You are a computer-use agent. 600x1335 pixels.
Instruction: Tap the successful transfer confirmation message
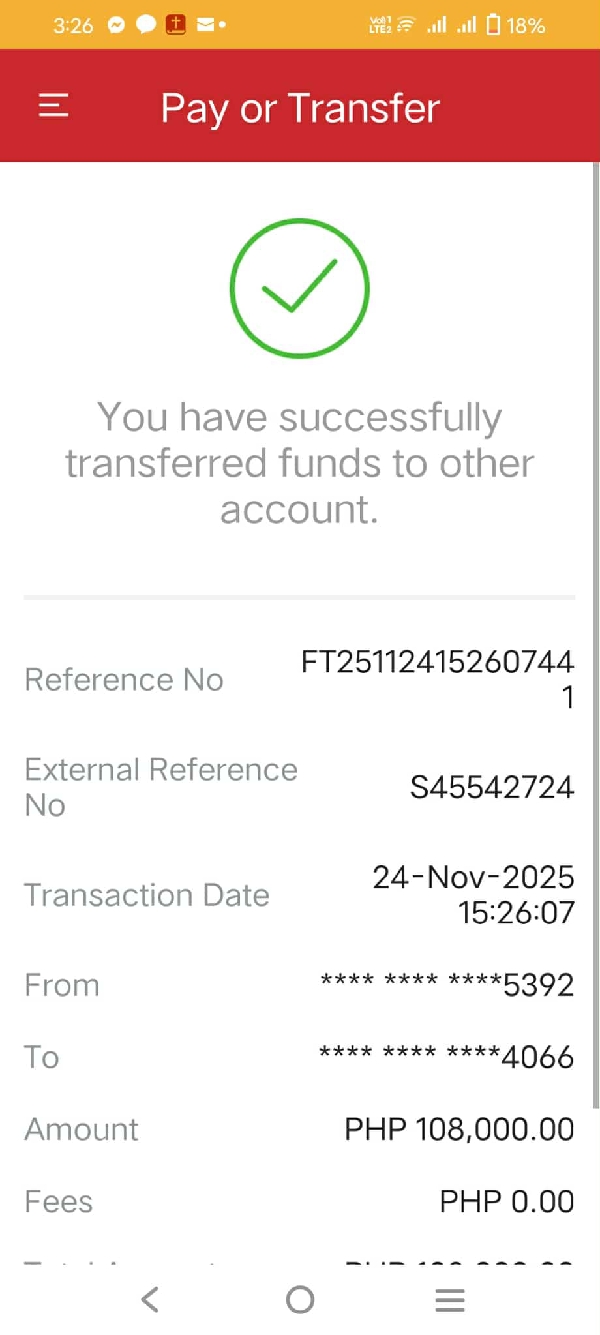point(300,462)
